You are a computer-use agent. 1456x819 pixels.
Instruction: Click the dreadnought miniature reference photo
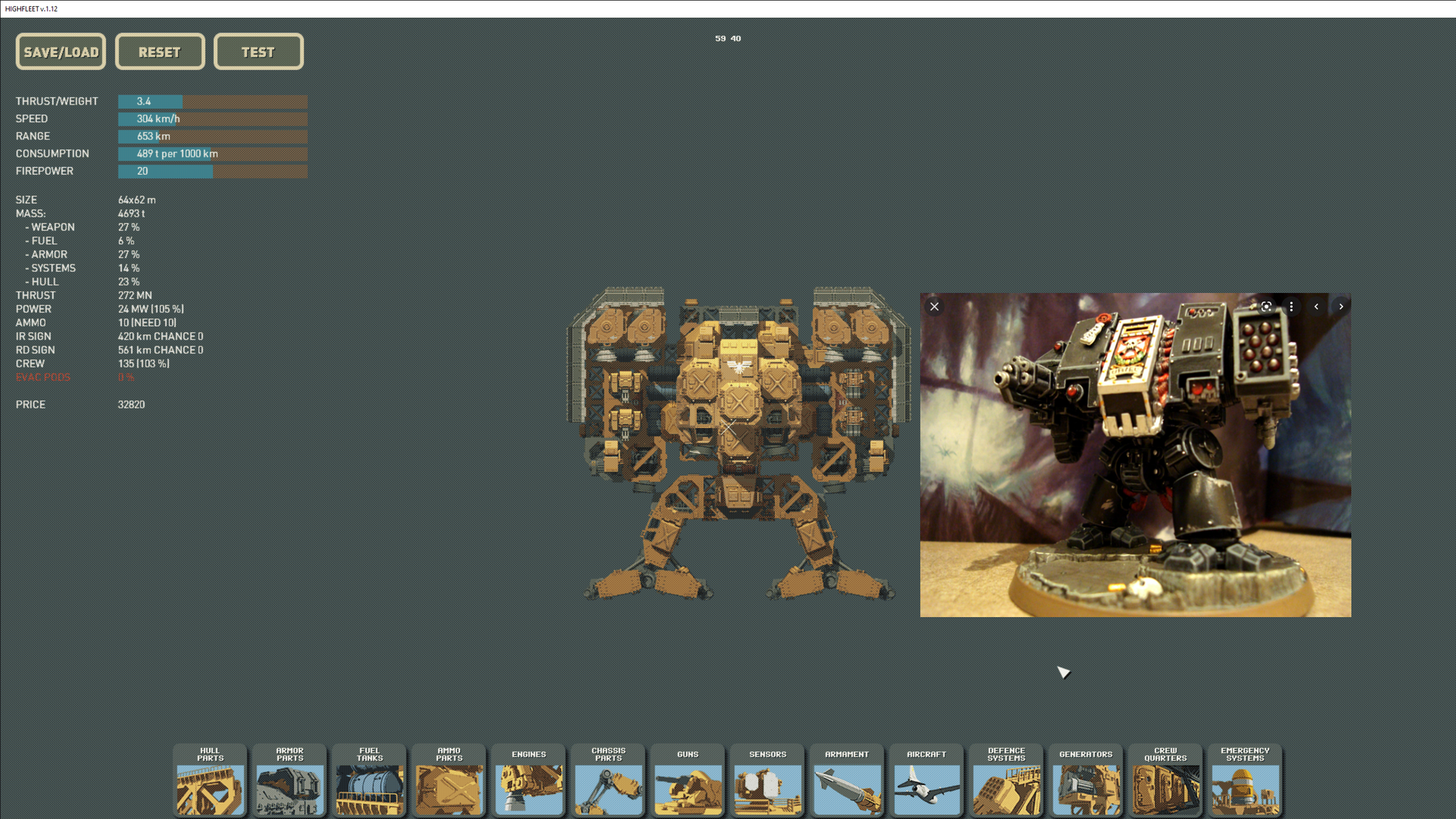[x=1135, y=455]
